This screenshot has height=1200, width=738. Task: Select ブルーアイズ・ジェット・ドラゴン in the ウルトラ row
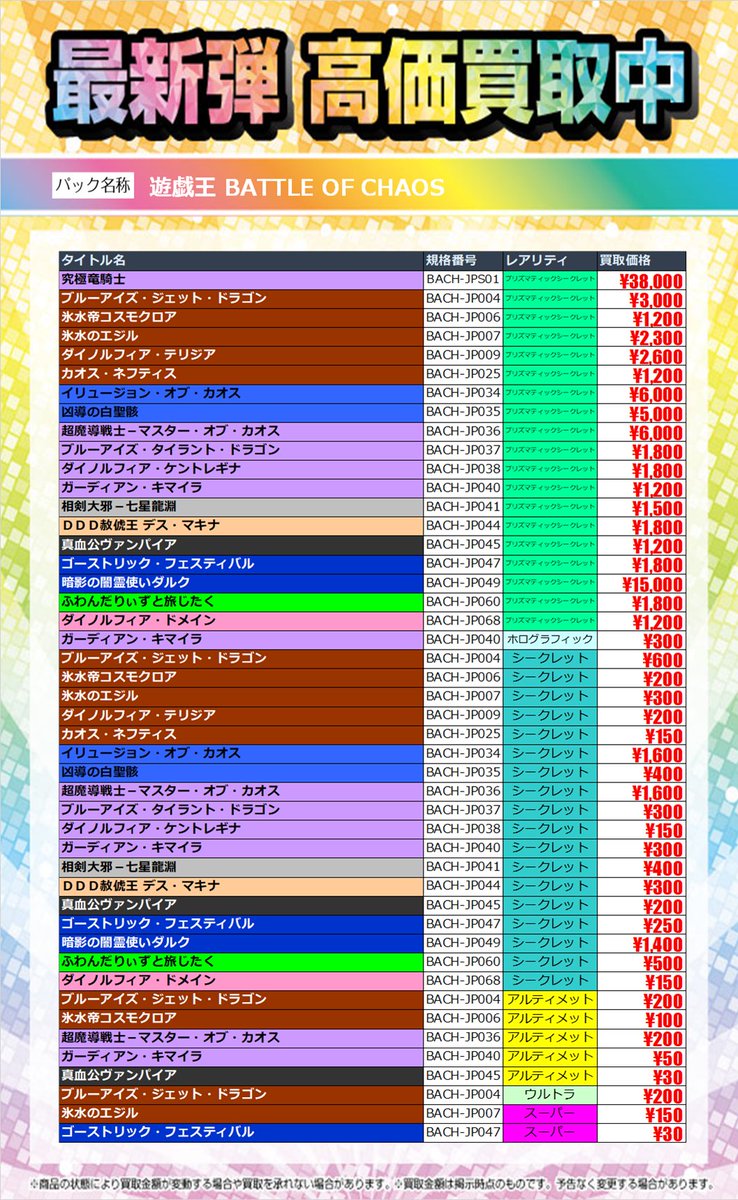(x=241, y=1094)
